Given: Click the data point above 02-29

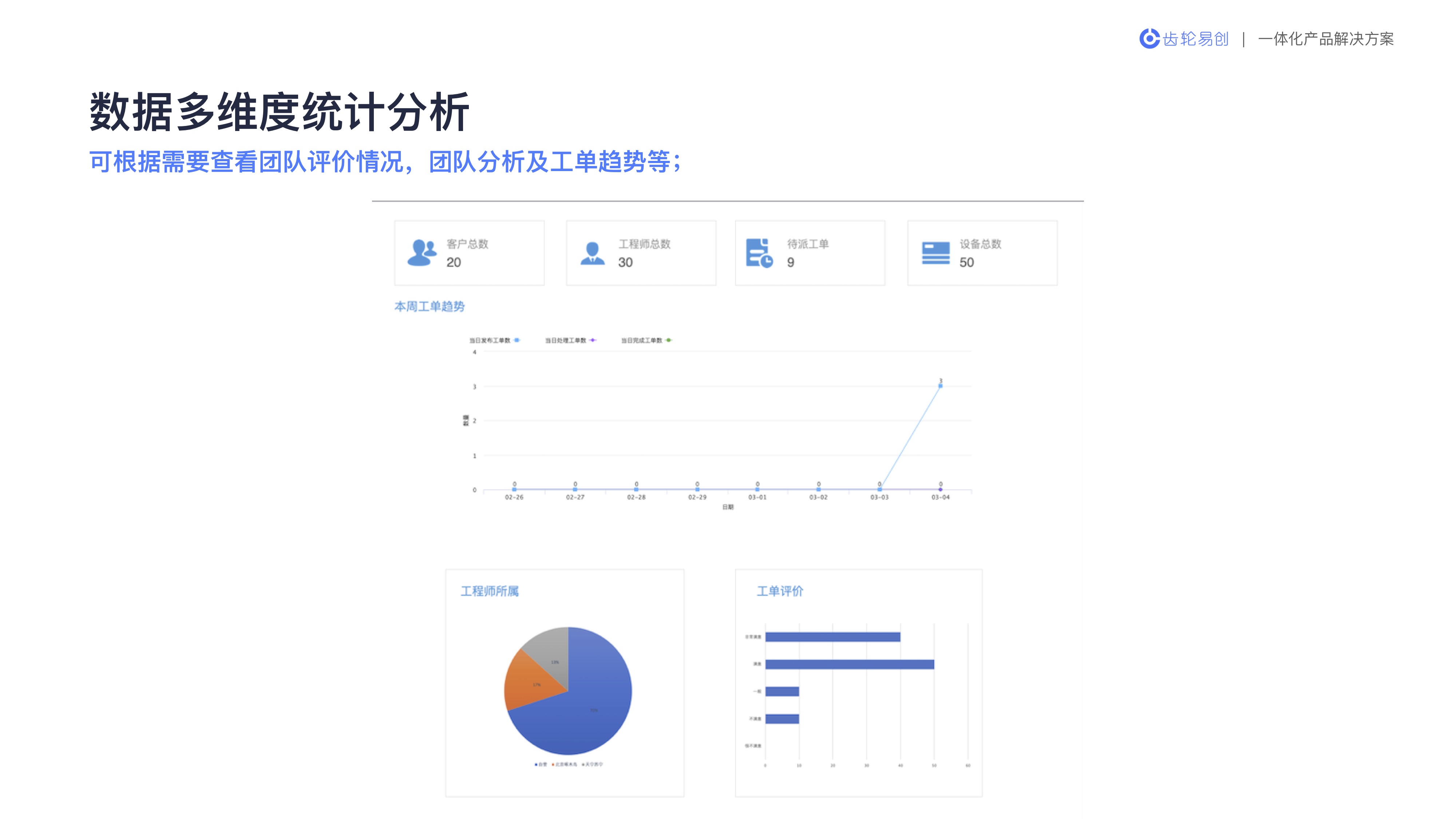Looking at the screenshot, I should coord(697,490).
